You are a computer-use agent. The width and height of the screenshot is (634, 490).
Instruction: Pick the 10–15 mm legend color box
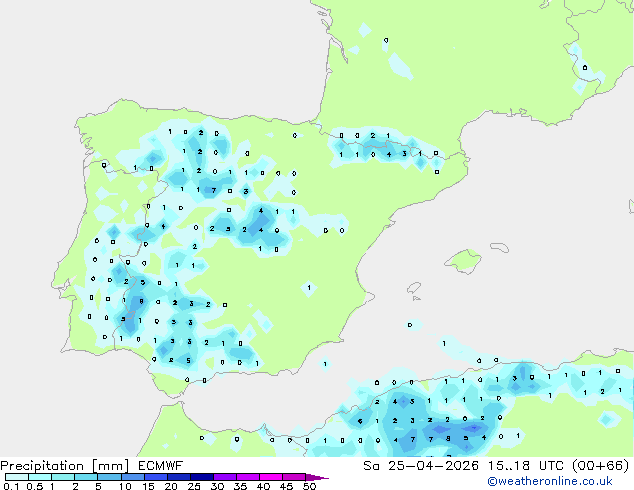132,477
